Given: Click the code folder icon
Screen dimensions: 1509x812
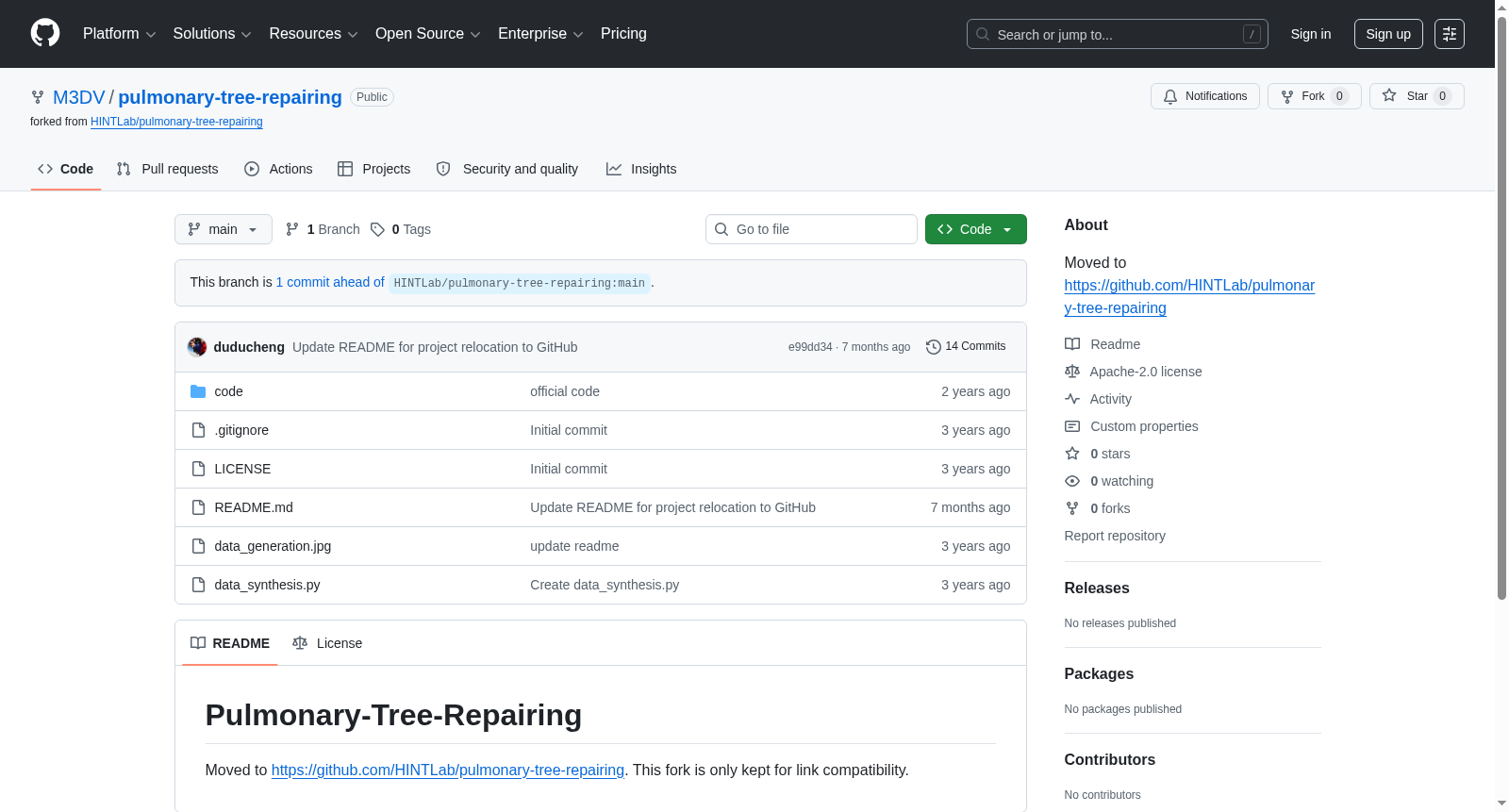Looking at the screenshot, I should pyautogui.click(x=198, y=391).
